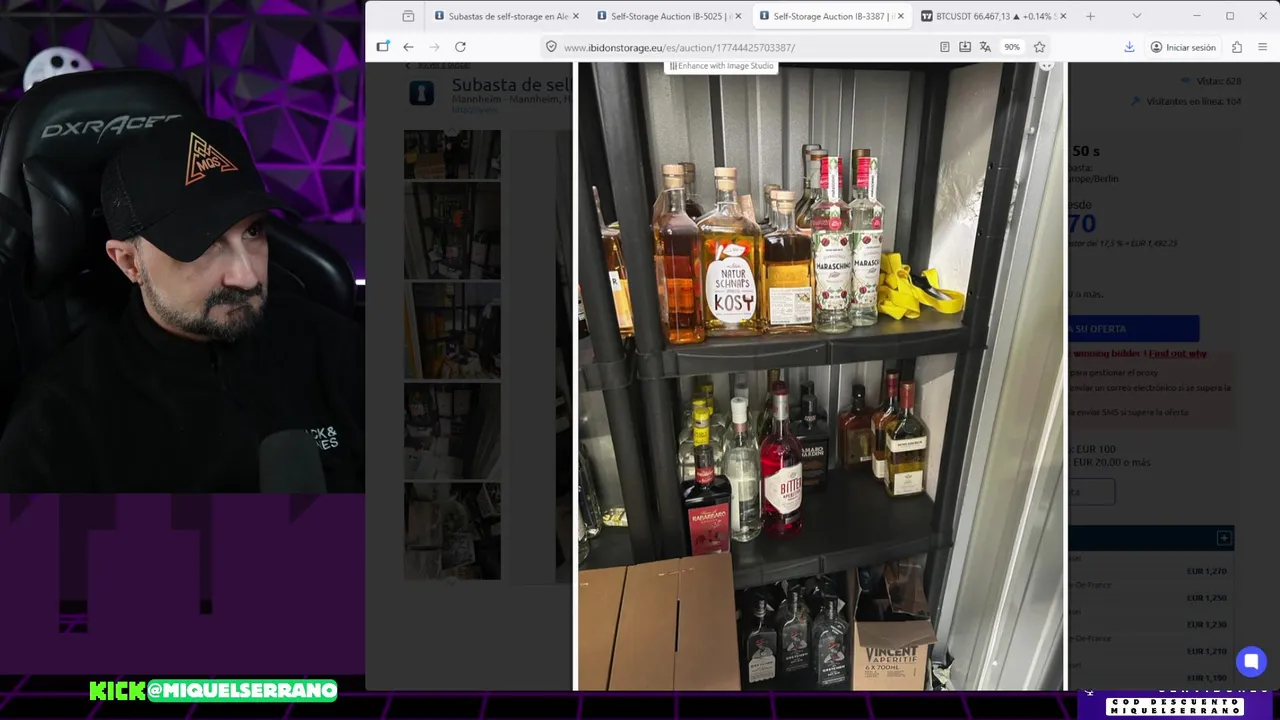Open the extensions puzzle icon
1280x720 pixels.
tap(1237, 47)
